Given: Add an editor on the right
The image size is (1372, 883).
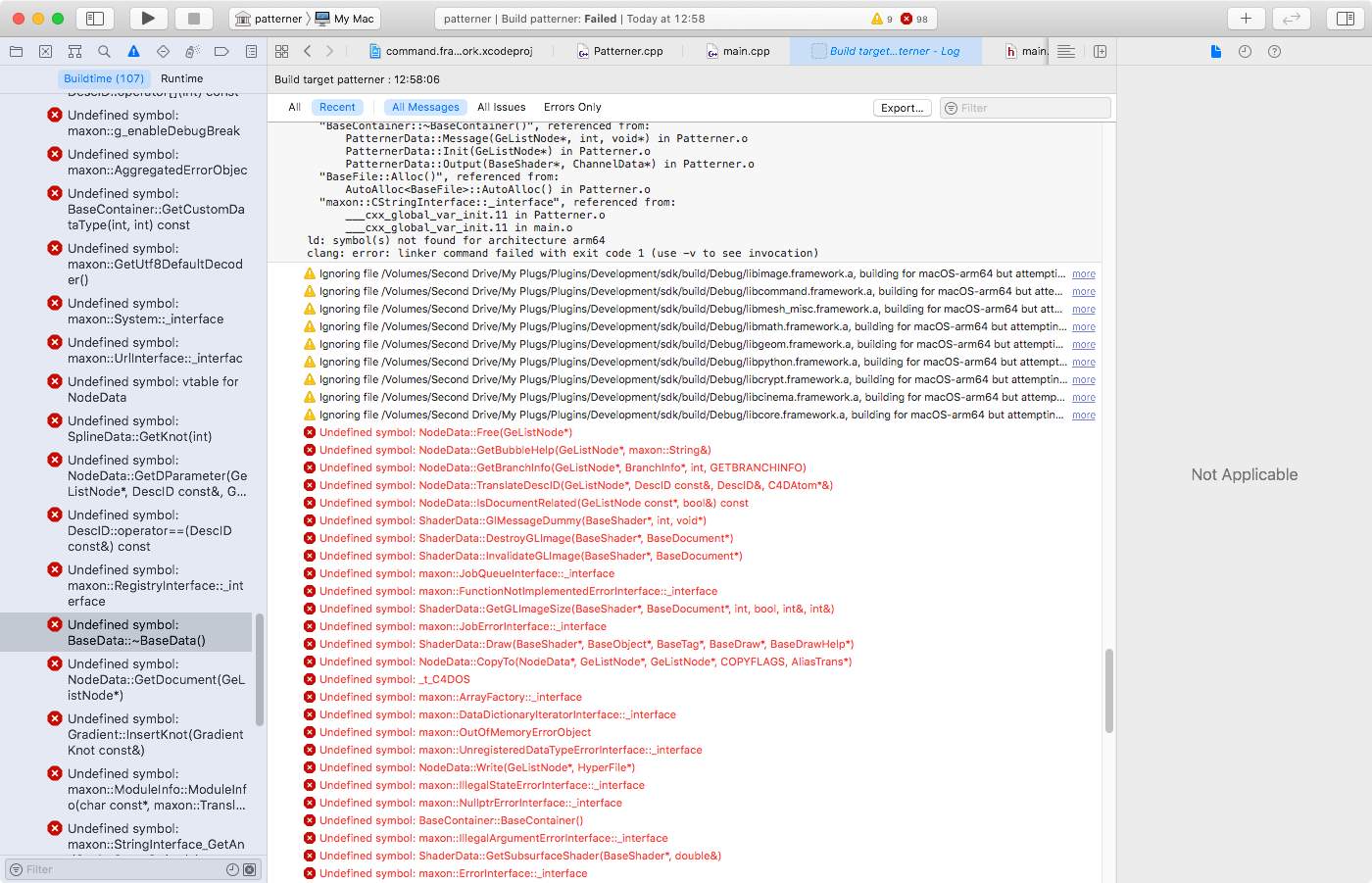Looking at the screenshot, I should 1100,51.
